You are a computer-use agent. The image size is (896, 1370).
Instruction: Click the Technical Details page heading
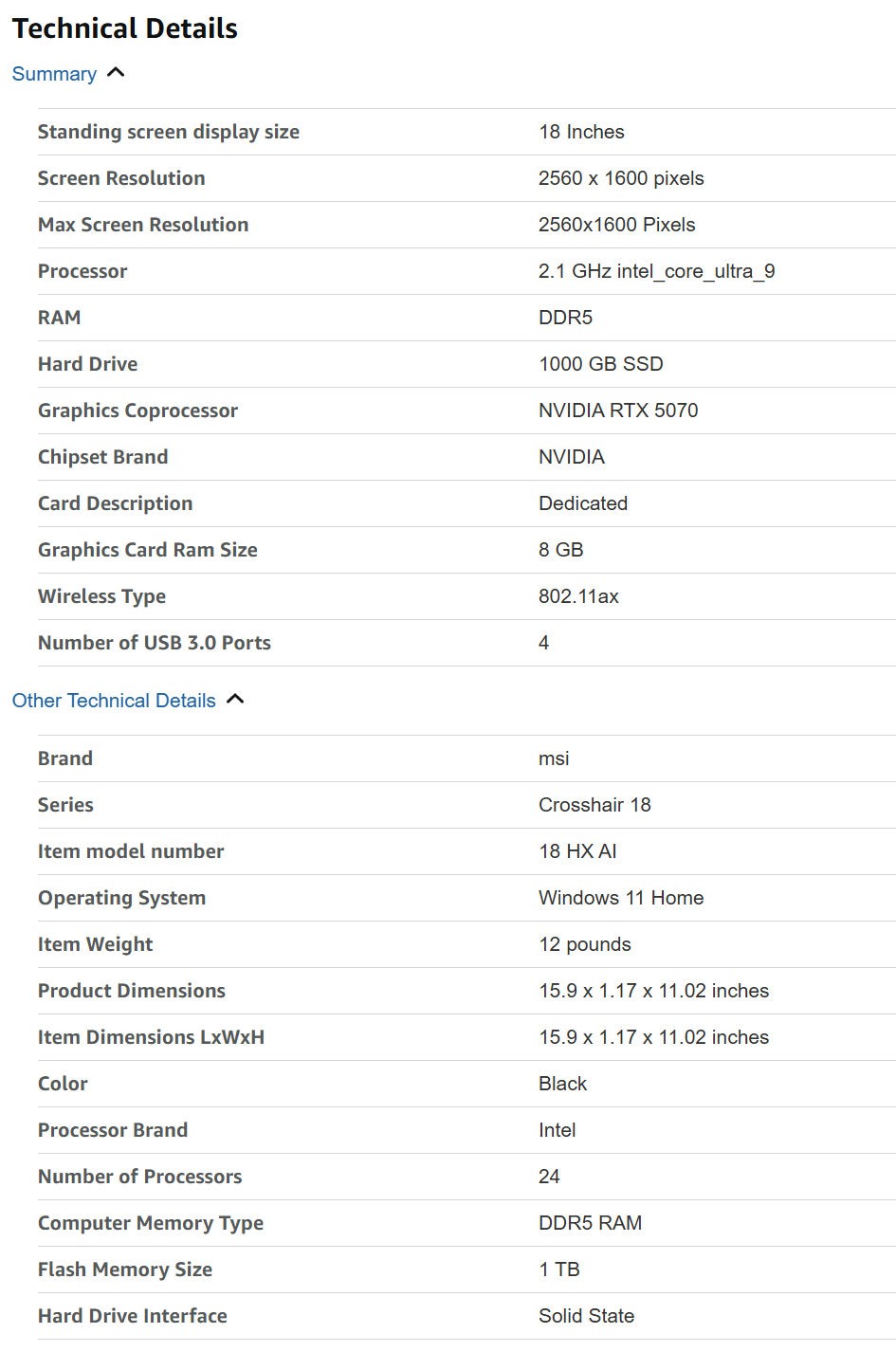125,28
